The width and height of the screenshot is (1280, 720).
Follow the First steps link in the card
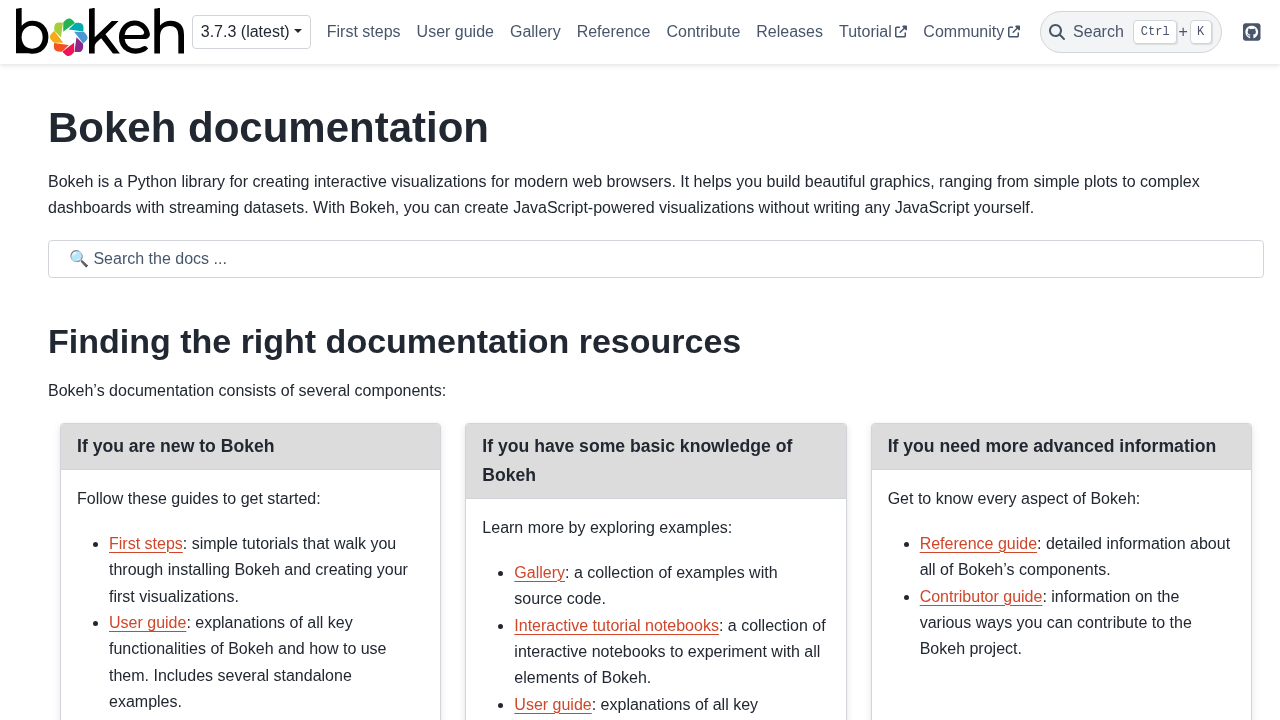pos(146,544)
